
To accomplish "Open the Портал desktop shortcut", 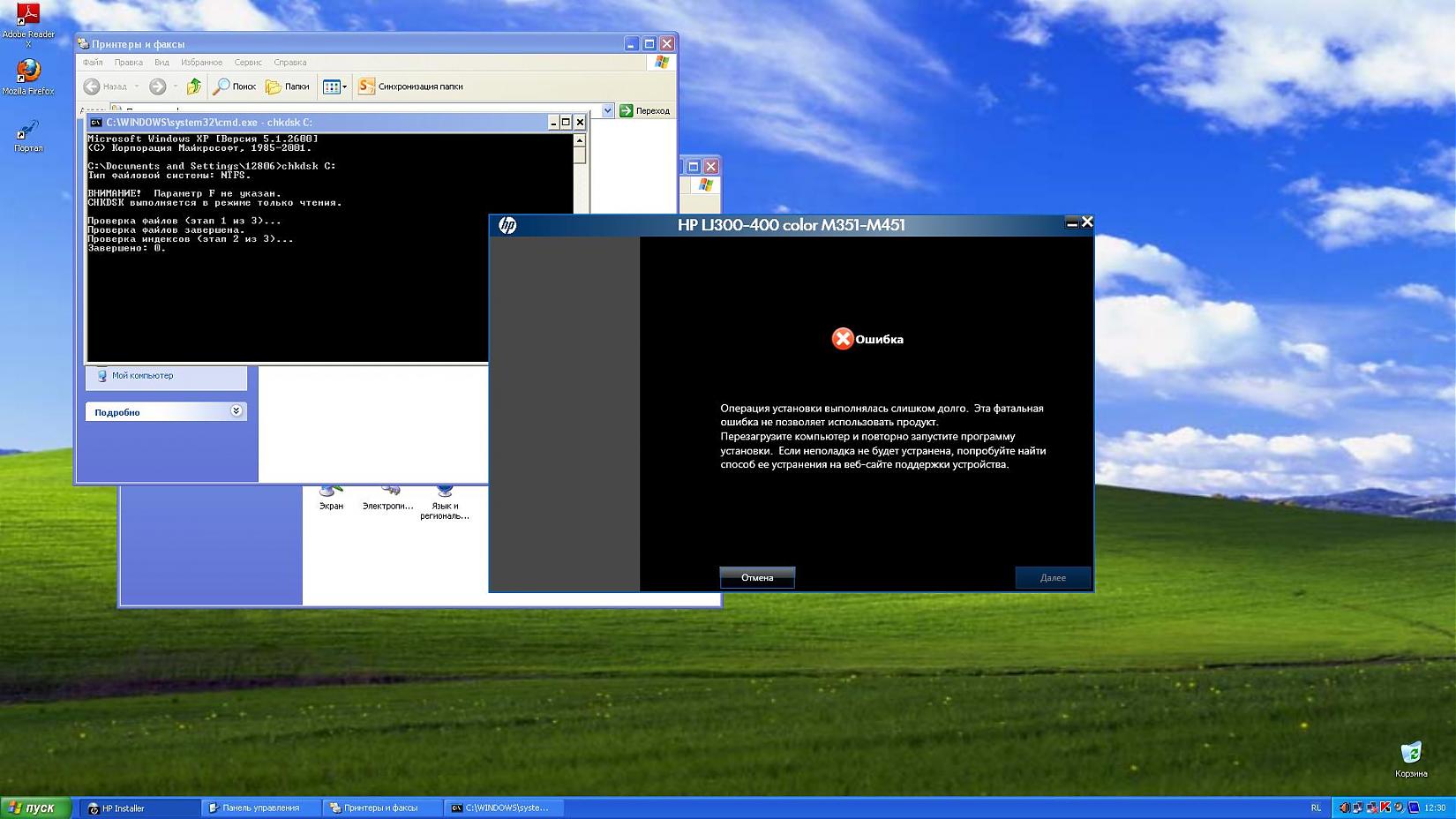I will pos(28,136).
